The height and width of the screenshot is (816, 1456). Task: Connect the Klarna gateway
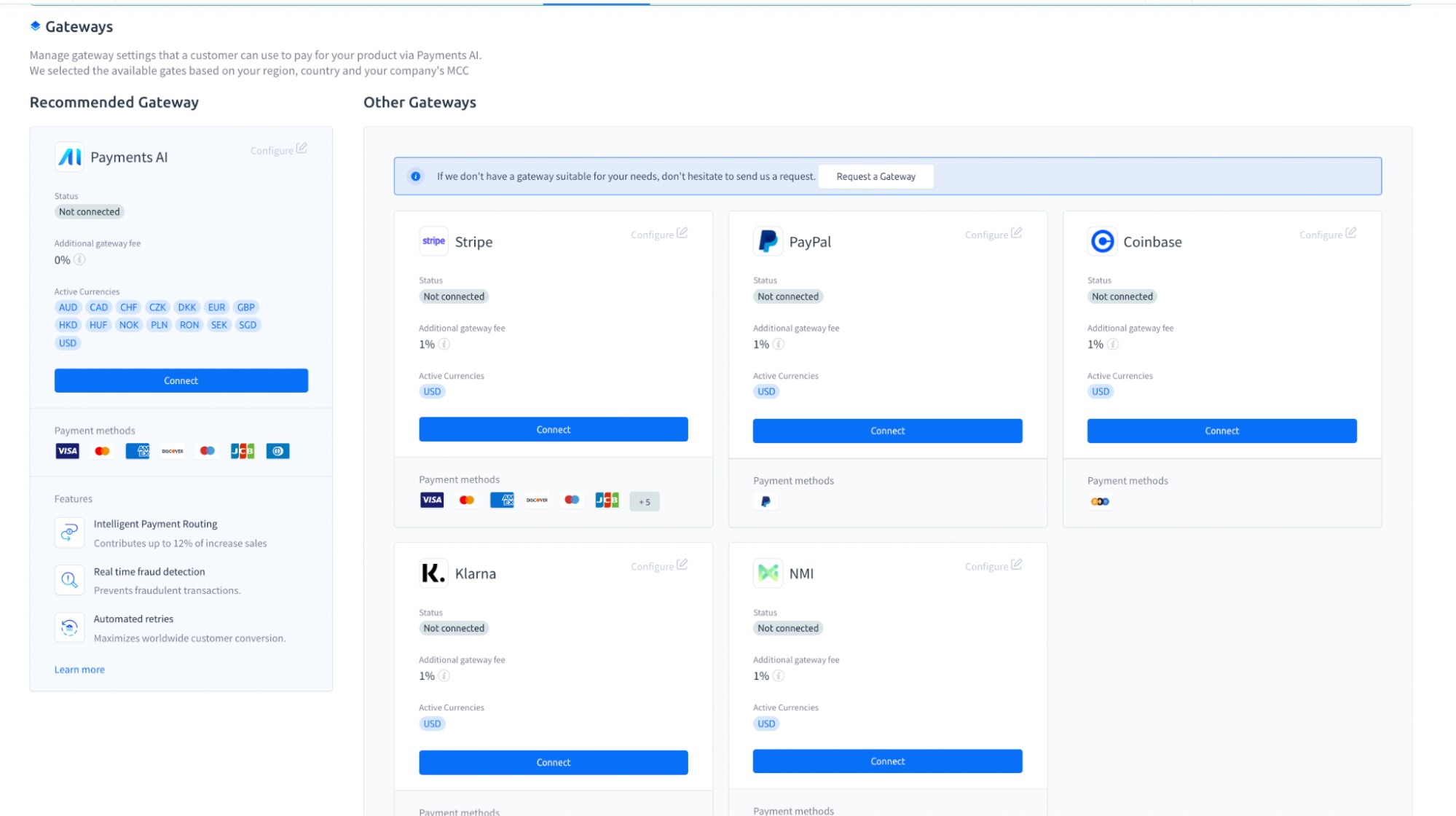click(553, 762)
